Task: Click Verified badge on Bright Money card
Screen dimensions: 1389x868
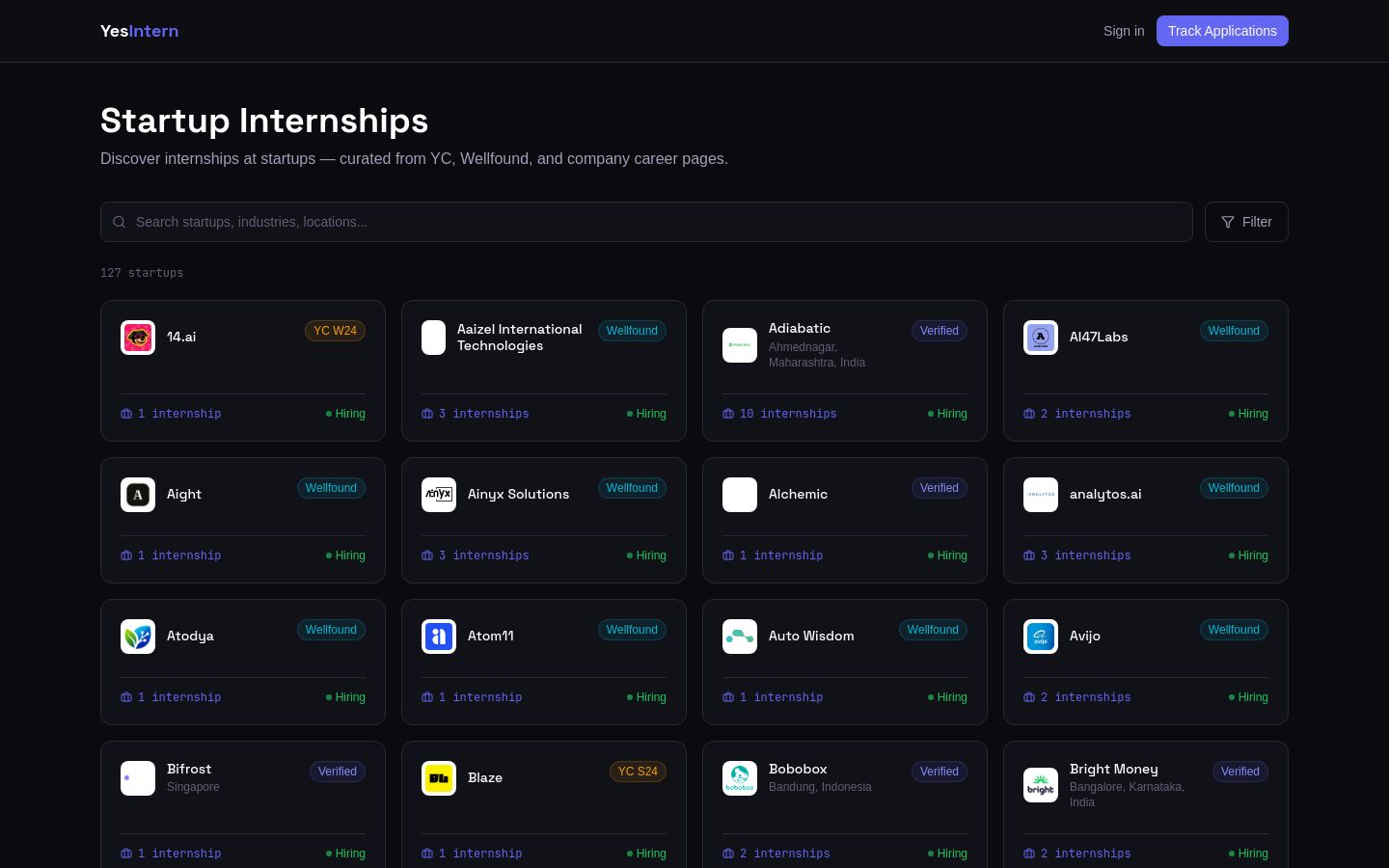Action: pos(1240,772)
